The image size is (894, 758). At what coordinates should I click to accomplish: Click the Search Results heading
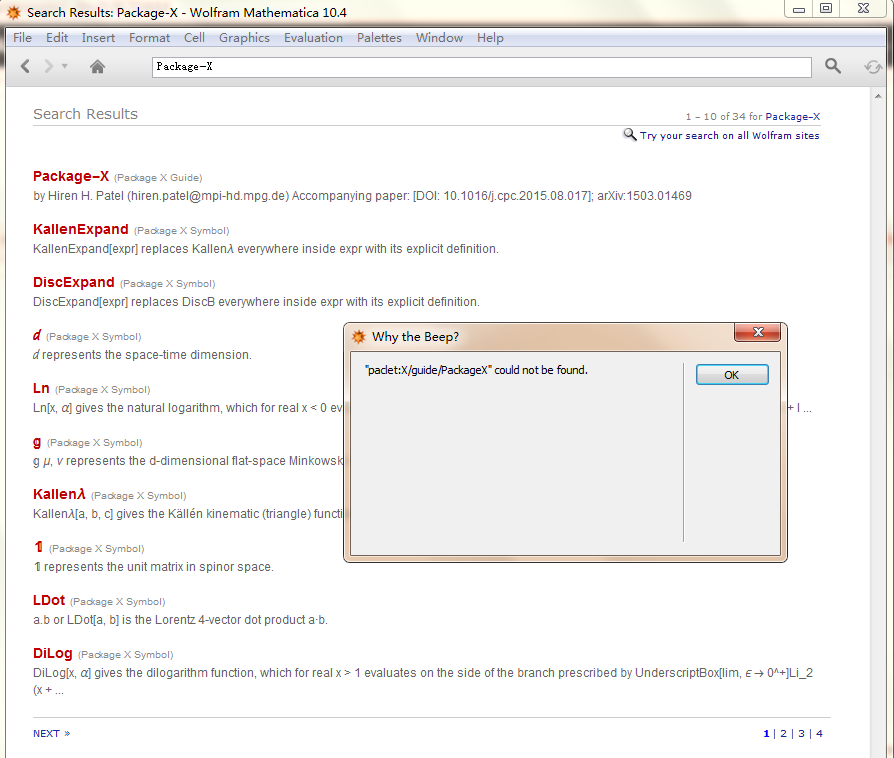[x=86, y=114]
